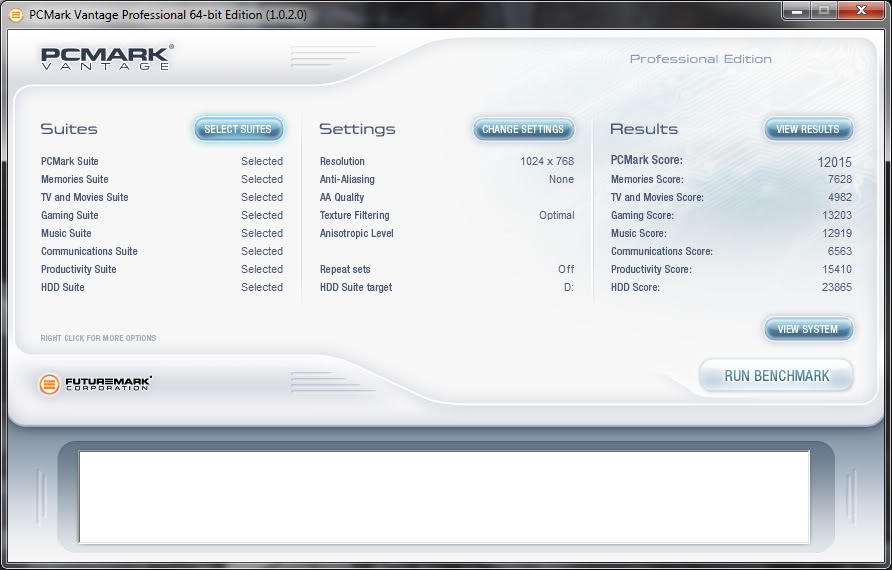Click the Settings section heading
892x570 pixels.
[357, 129]
